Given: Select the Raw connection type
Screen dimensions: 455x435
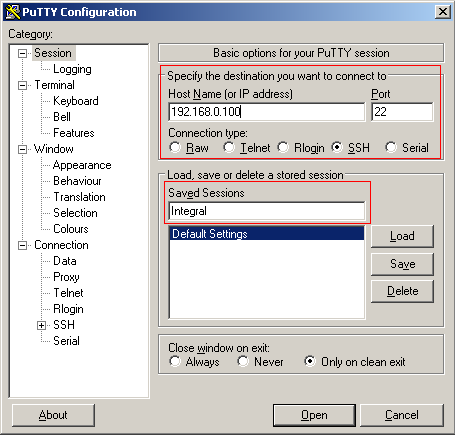Looking at the screenshot, I should pyautogui.click(x=175, y=147).
